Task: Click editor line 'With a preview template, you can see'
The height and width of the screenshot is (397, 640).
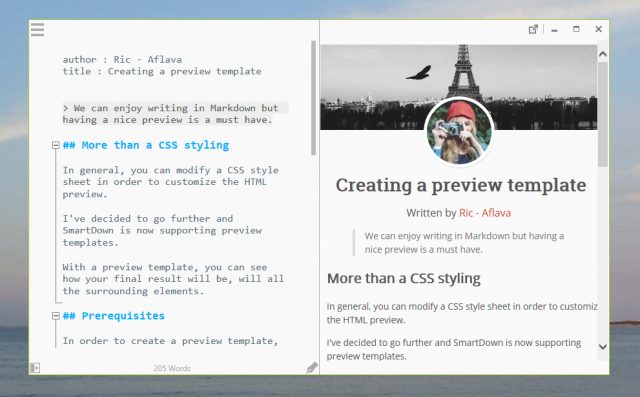Action: 165,267
